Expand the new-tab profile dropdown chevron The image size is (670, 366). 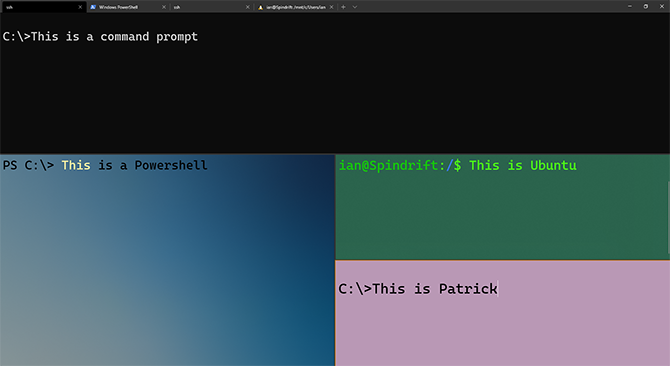(x=355, y=7)
